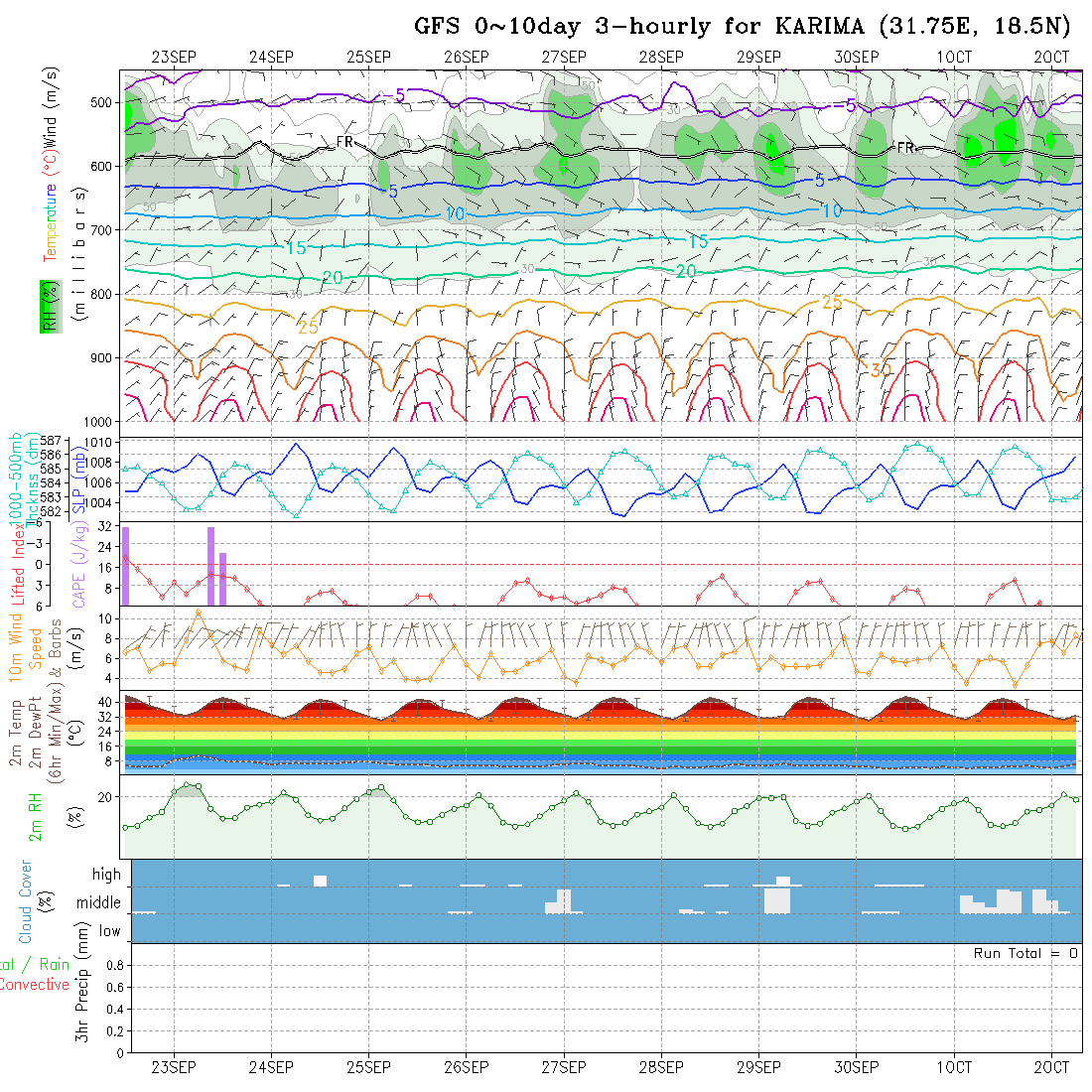This screenshot has height=1092, width=1092.
Task: Click the 2m RH panel label
Action: (36, 817)
